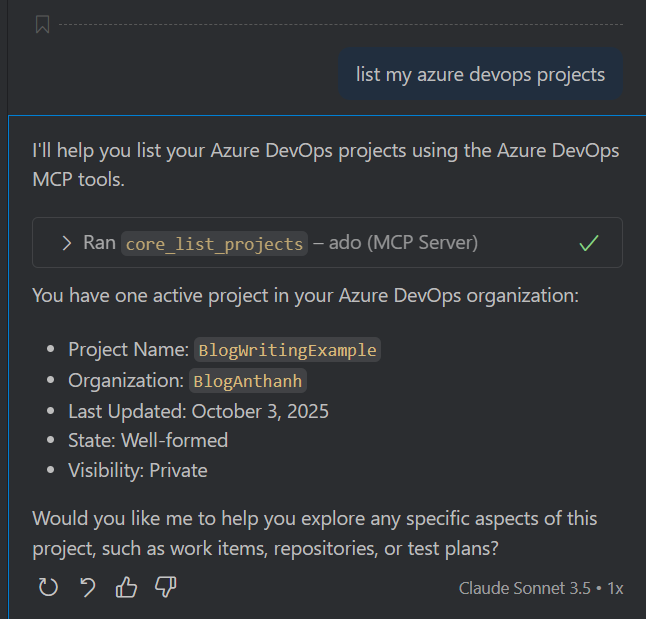Click the 'Visibility: Private' bullet

click(138, 470)
